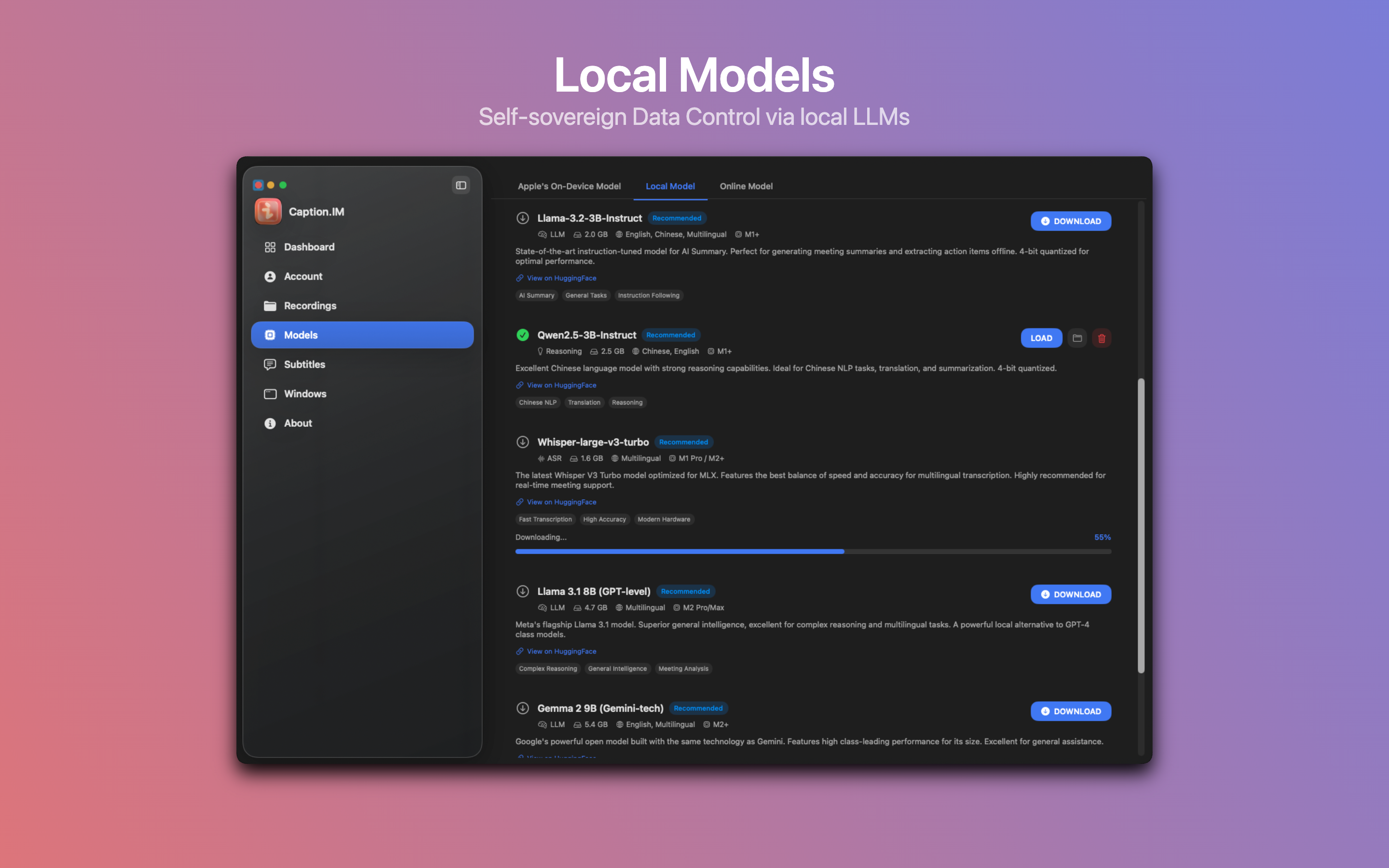Open the Recordings section
Viewport: 1389px width, 868px height.
(310, 305)
